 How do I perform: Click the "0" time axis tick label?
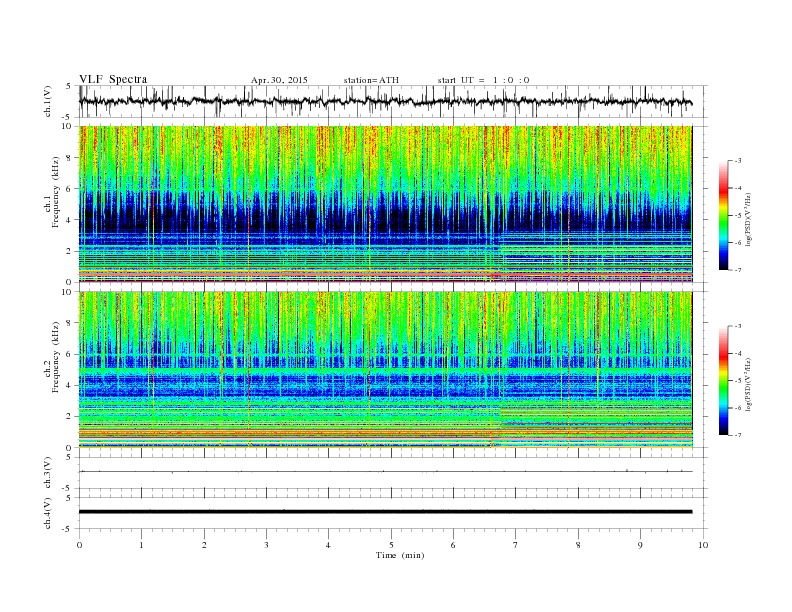(79, 545)
